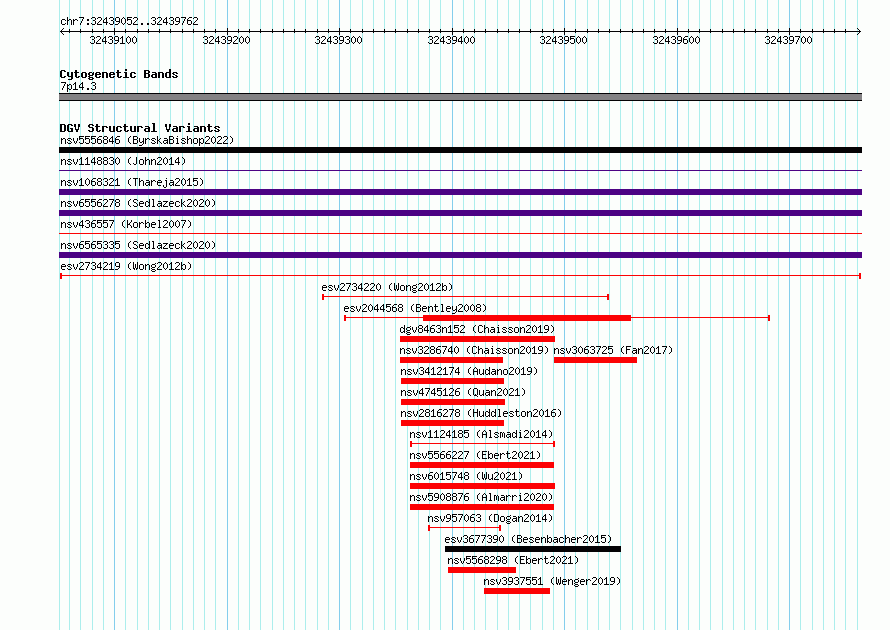Click the thick red segment of esv2044568
The width and height of the screenshot is (890, 630).
527,318
